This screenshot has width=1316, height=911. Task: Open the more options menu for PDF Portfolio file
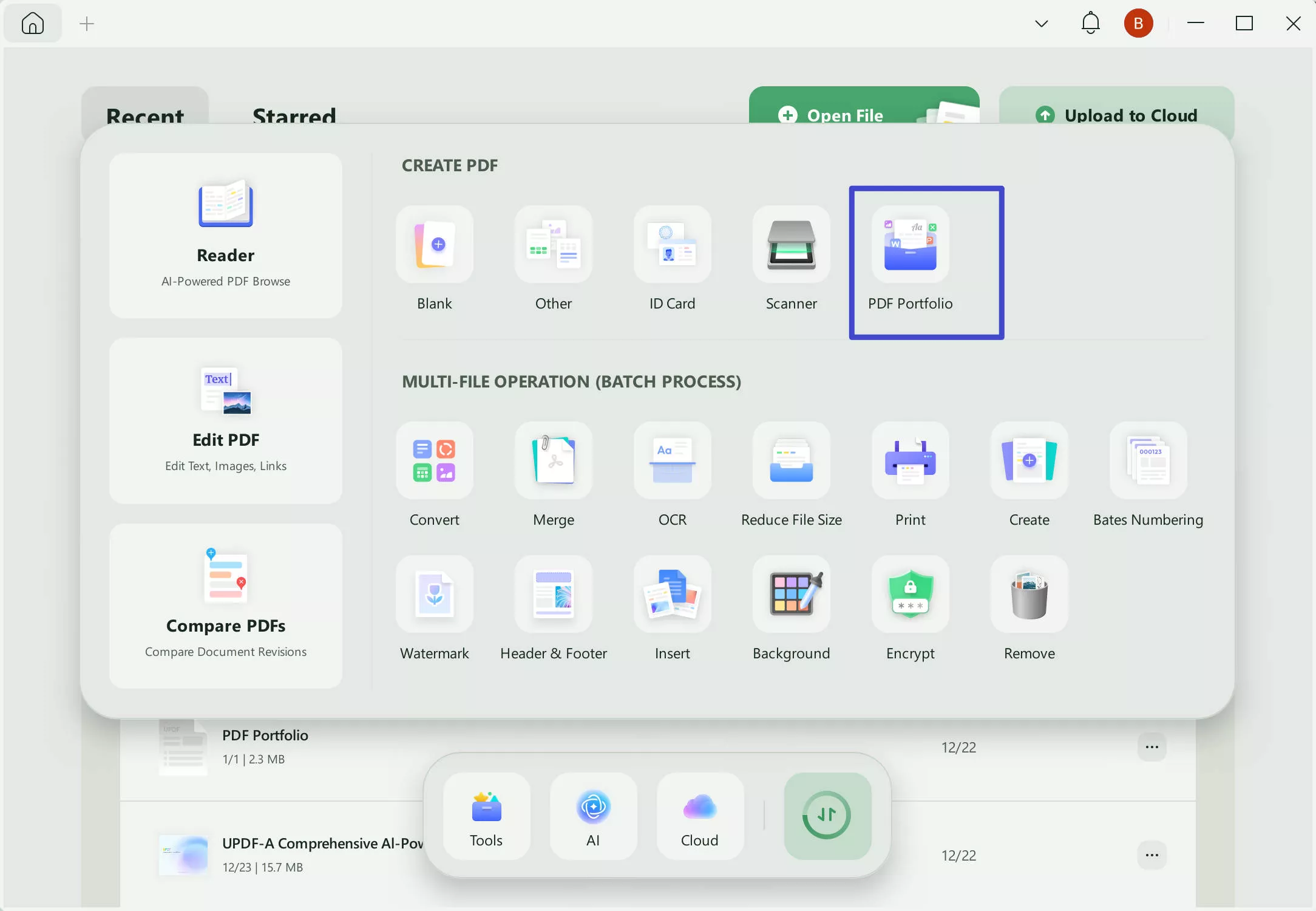tap(1151, 747)
